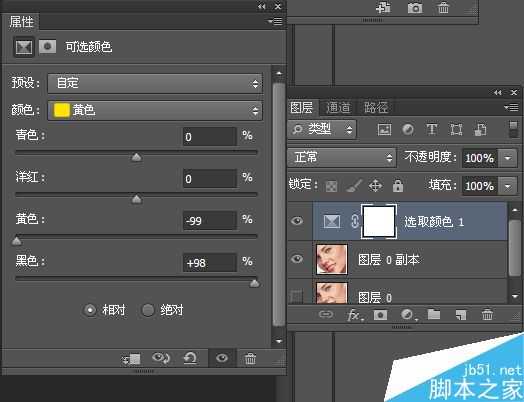Create new snapshot camera icon
524x402 pixels.
[x=415, y=7]
